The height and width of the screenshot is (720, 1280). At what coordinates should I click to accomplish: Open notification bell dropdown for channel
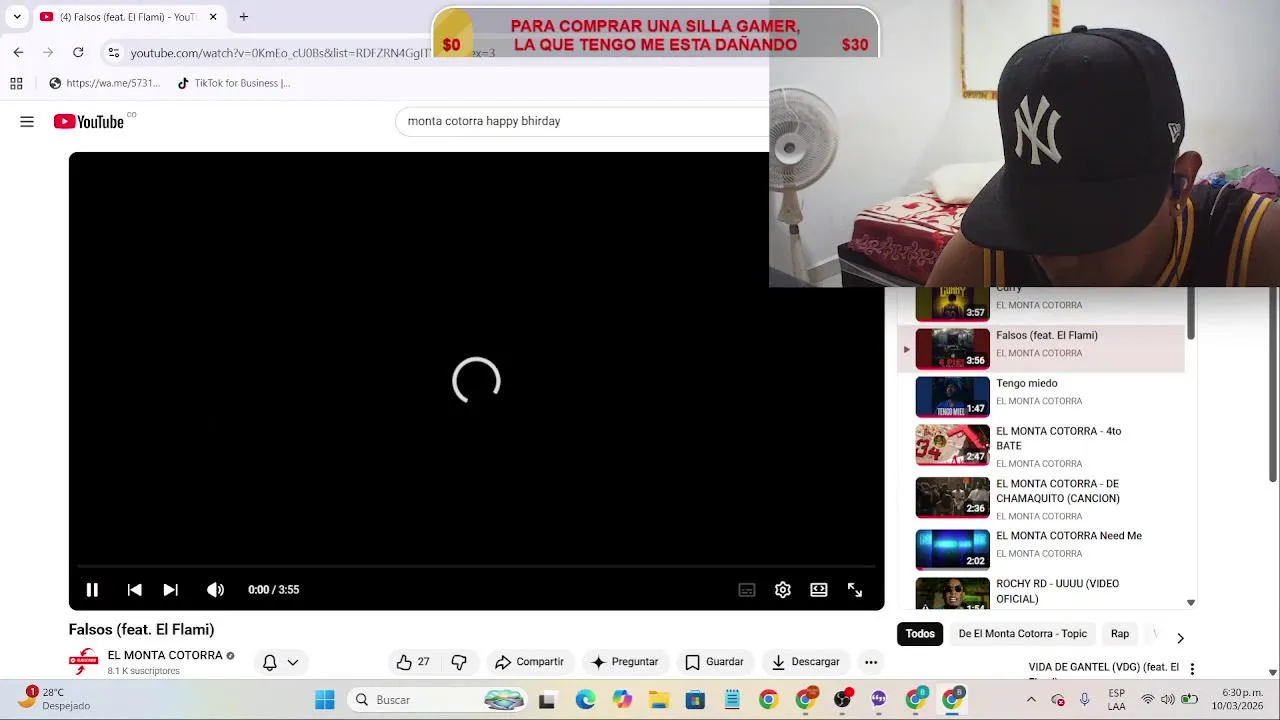click(280, 662)
